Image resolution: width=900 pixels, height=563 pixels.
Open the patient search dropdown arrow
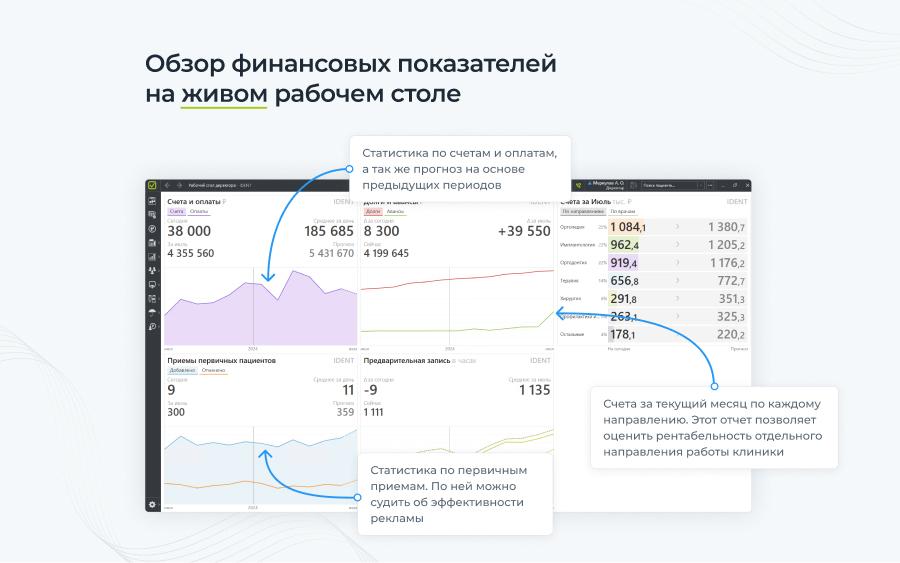coord(700,185)
